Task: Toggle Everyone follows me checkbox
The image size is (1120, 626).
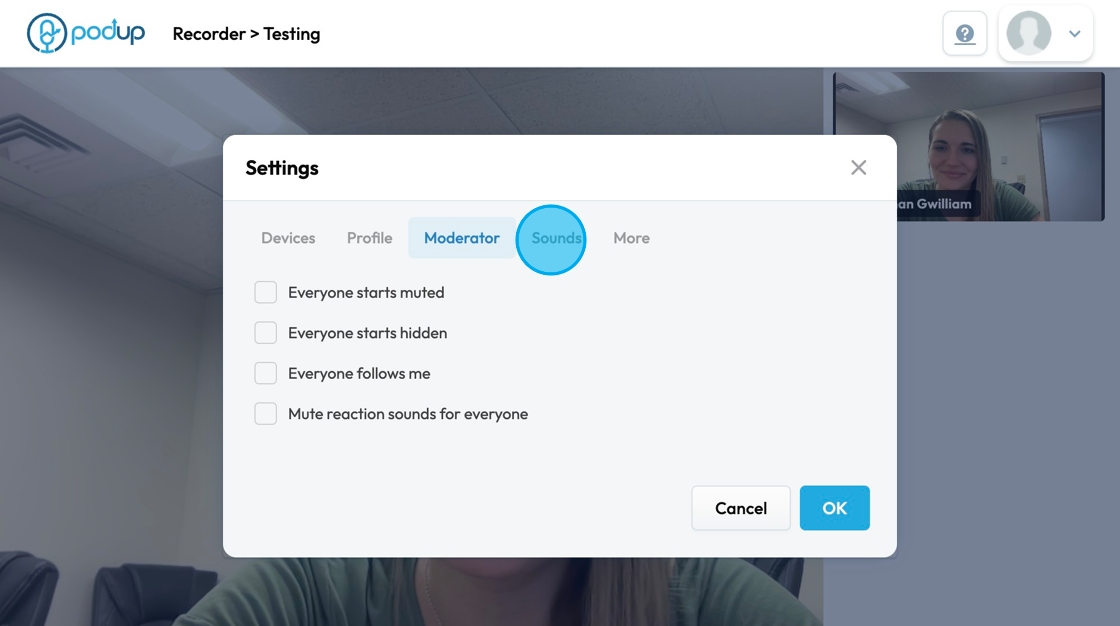Action: point(266,373)
